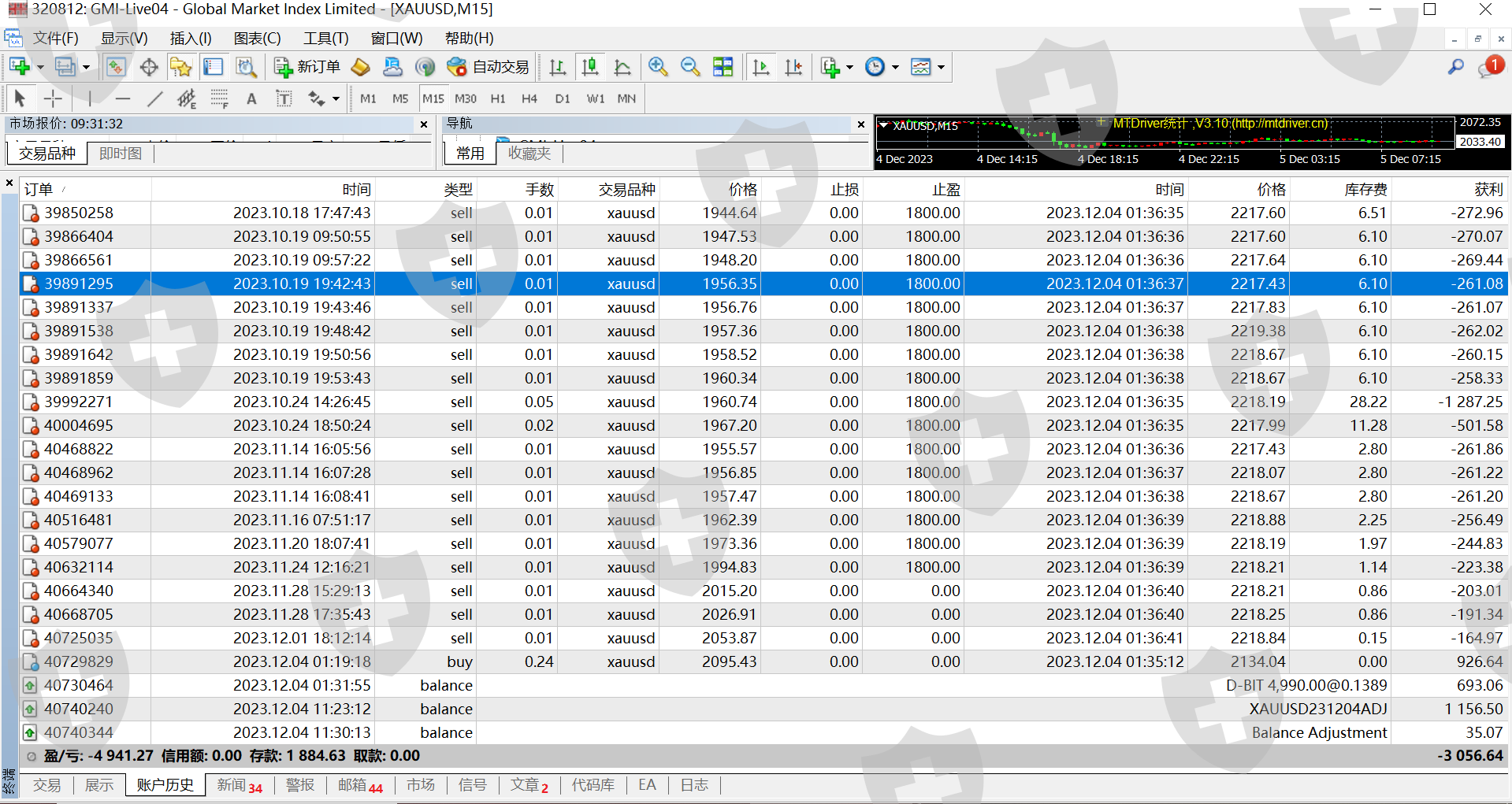Toggle the 自动交易 auto trading button
This screenshot has width=1512, height=804.
tap(489, 67)
